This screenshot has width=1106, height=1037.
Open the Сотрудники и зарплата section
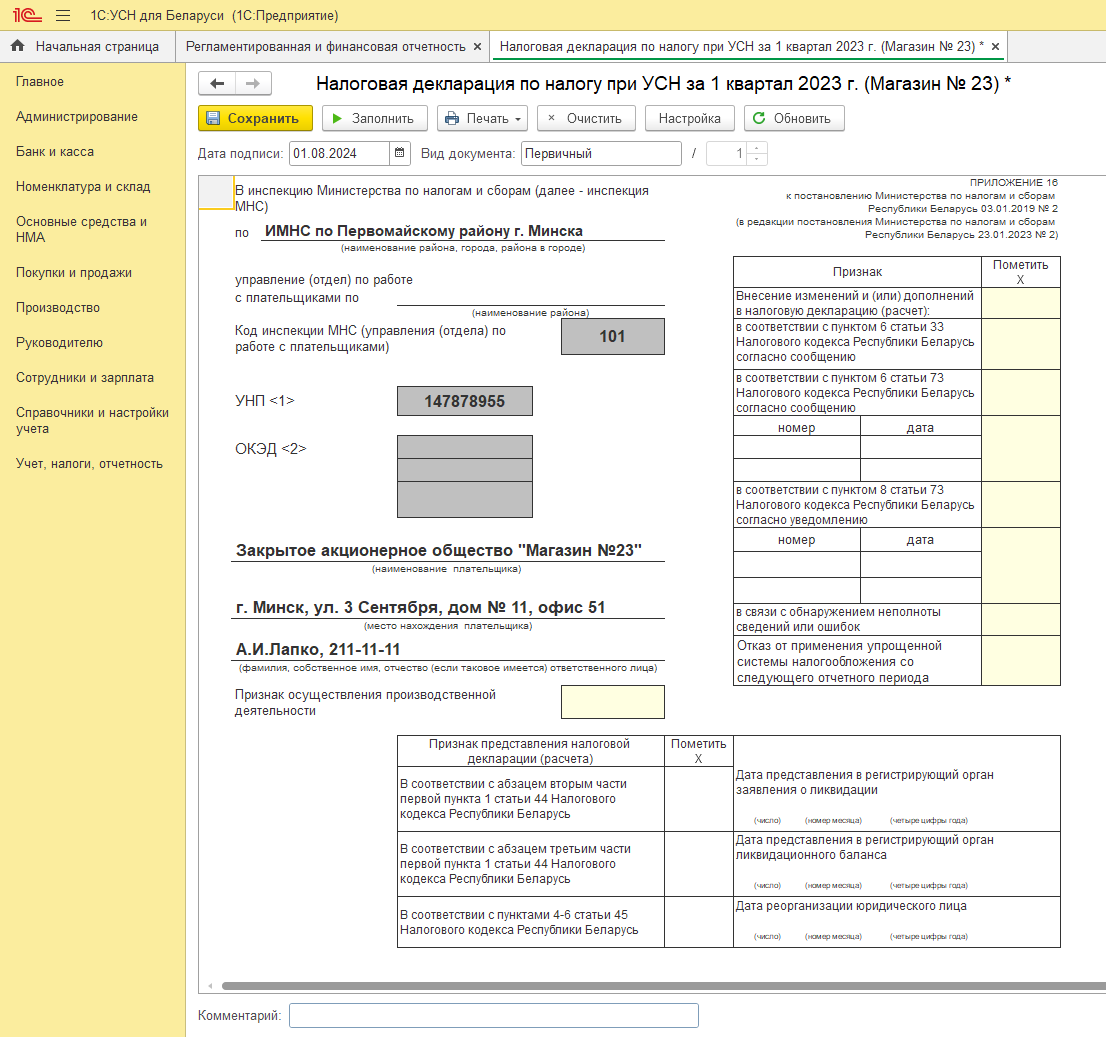[85, 378]
